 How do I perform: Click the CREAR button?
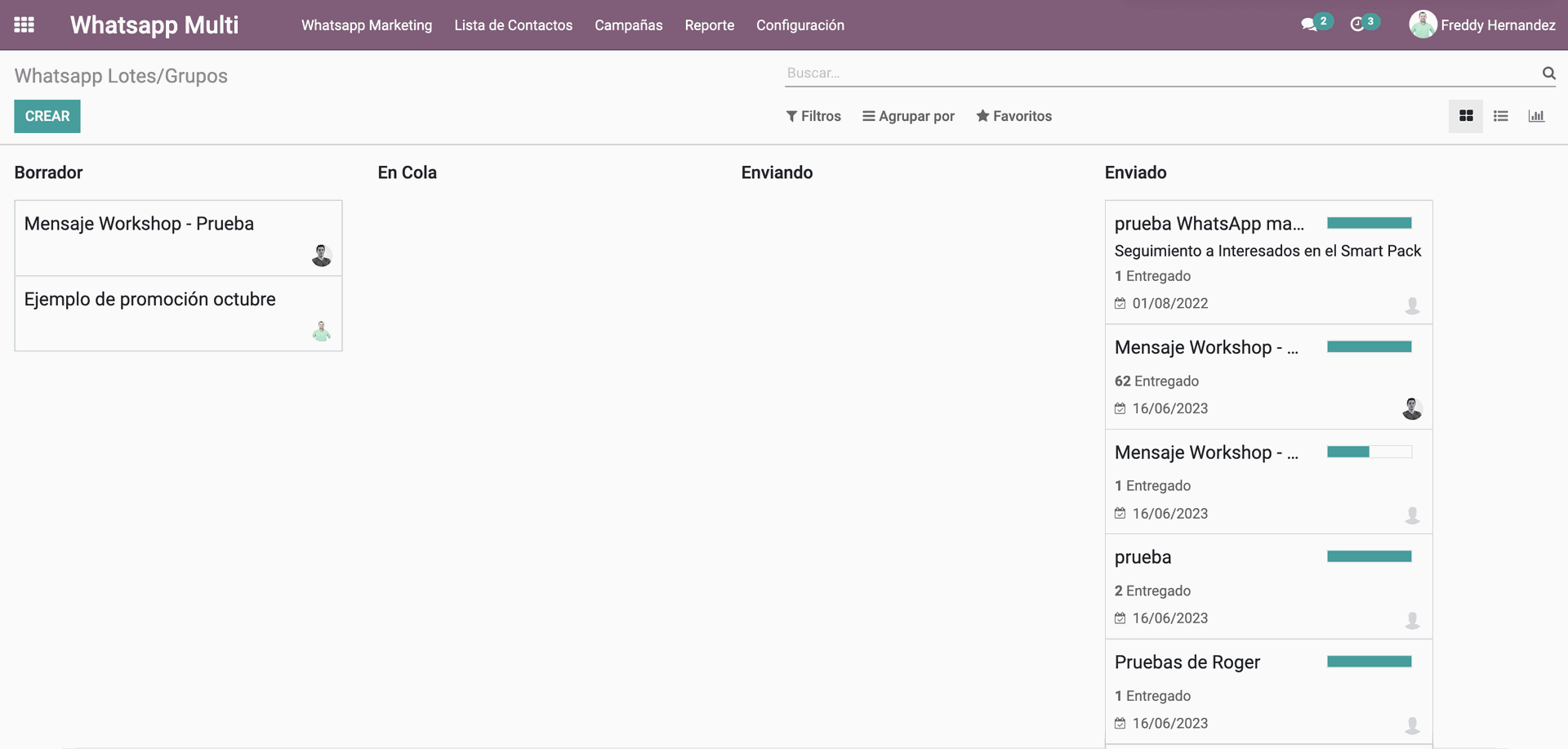click(x=47, y=116)
